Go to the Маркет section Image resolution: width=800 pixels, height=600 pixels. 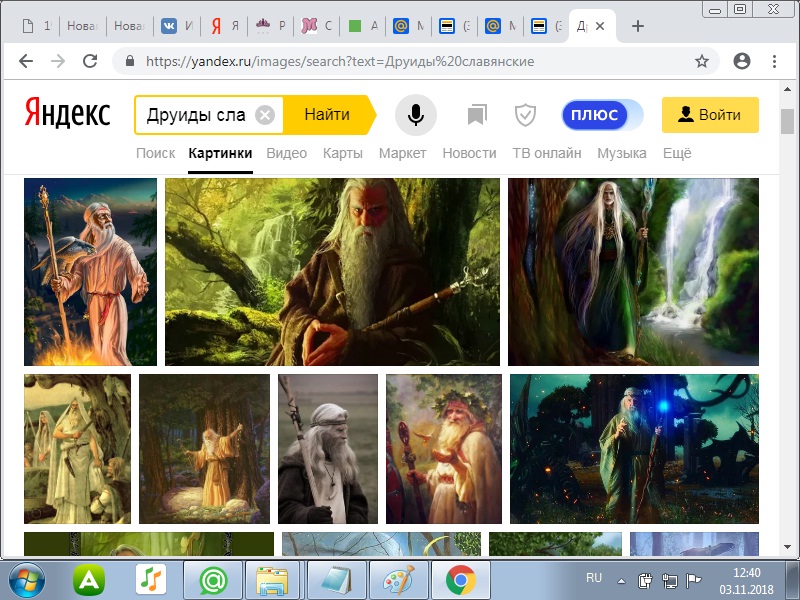403,153
